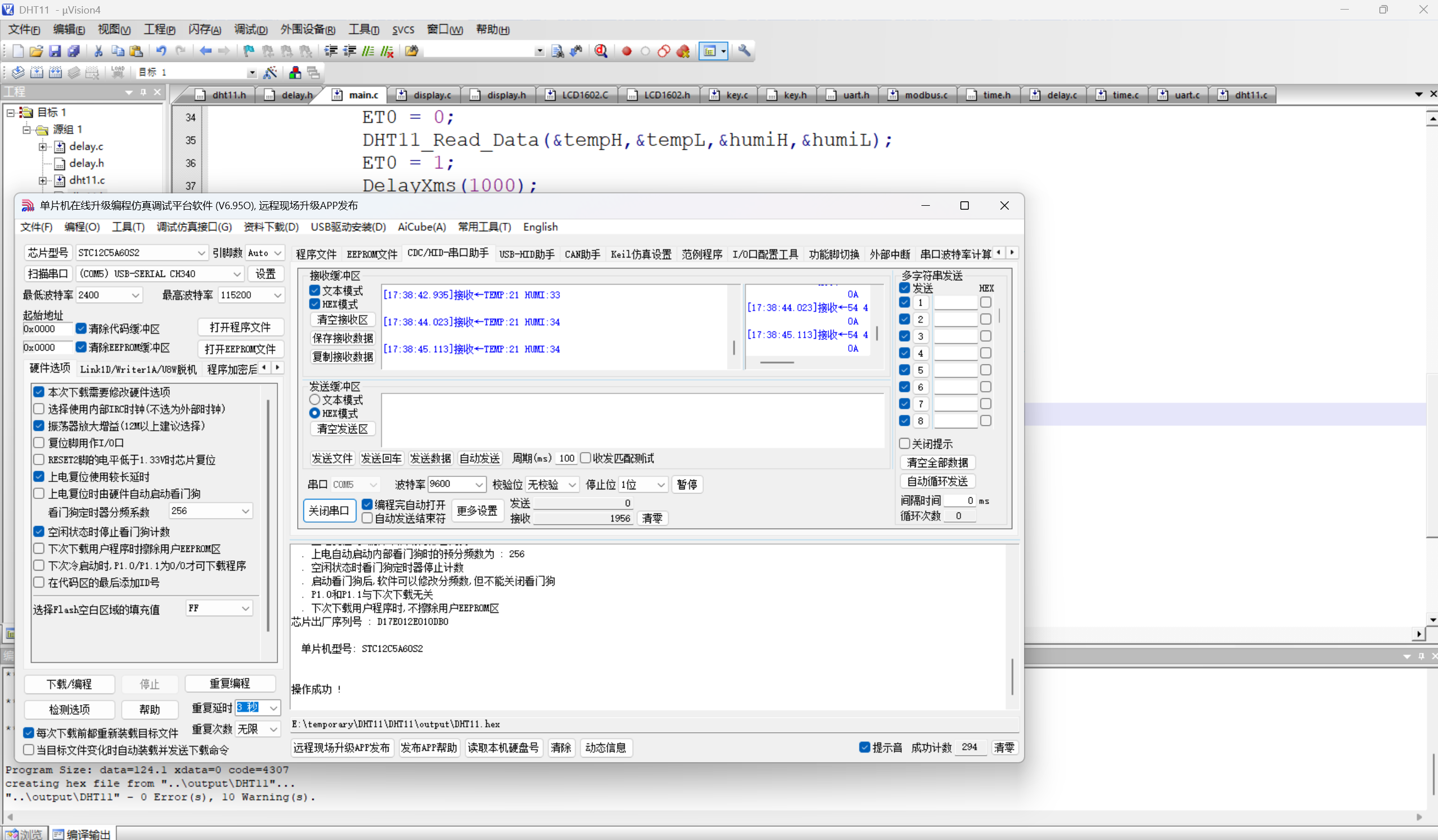Toggle bookmark with the blue flag icon
1438x840 pixels.
[249, 51]
